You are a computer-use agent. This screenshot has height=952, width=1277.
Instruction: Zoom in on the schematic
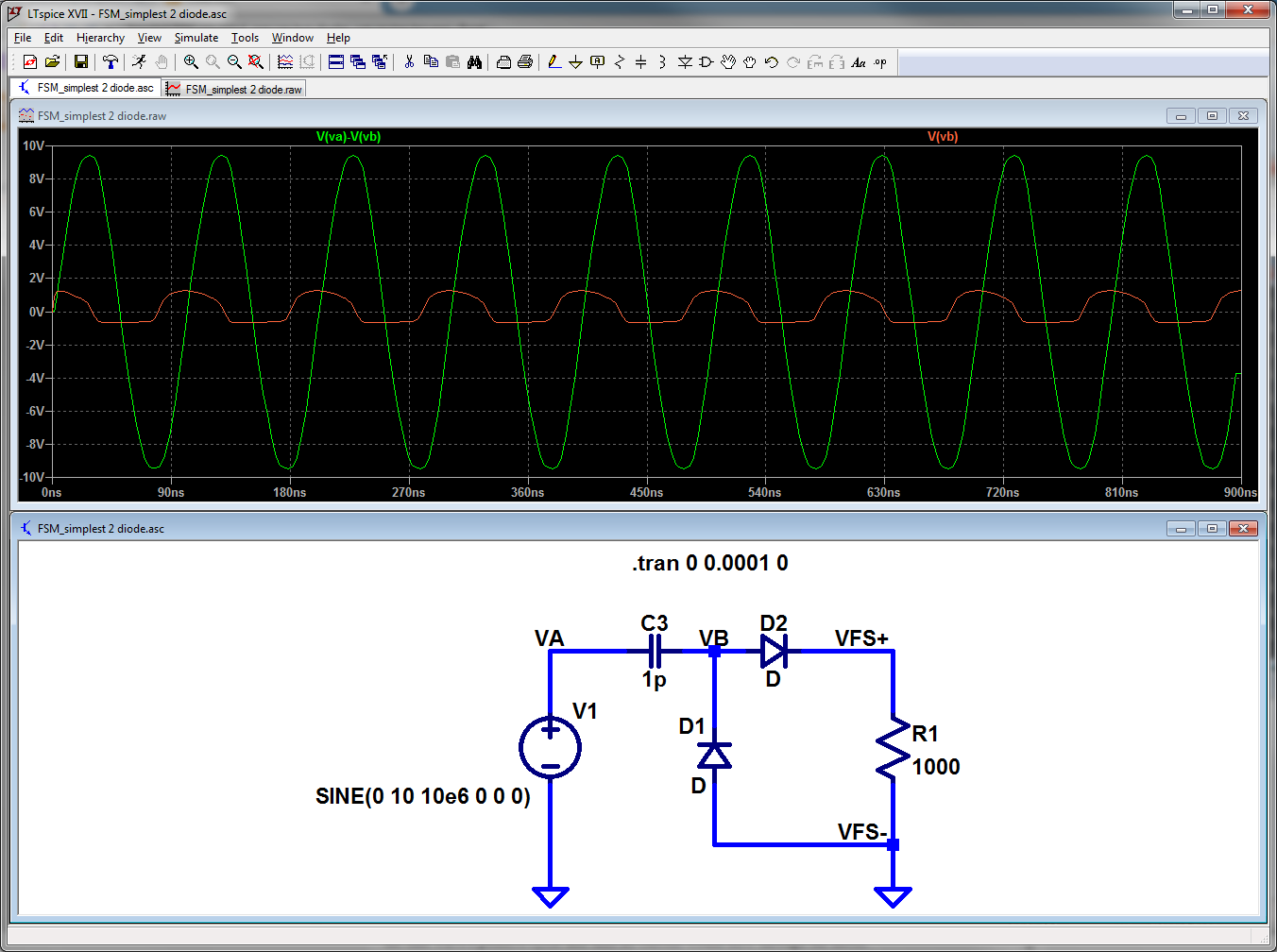tap(191, 61)
